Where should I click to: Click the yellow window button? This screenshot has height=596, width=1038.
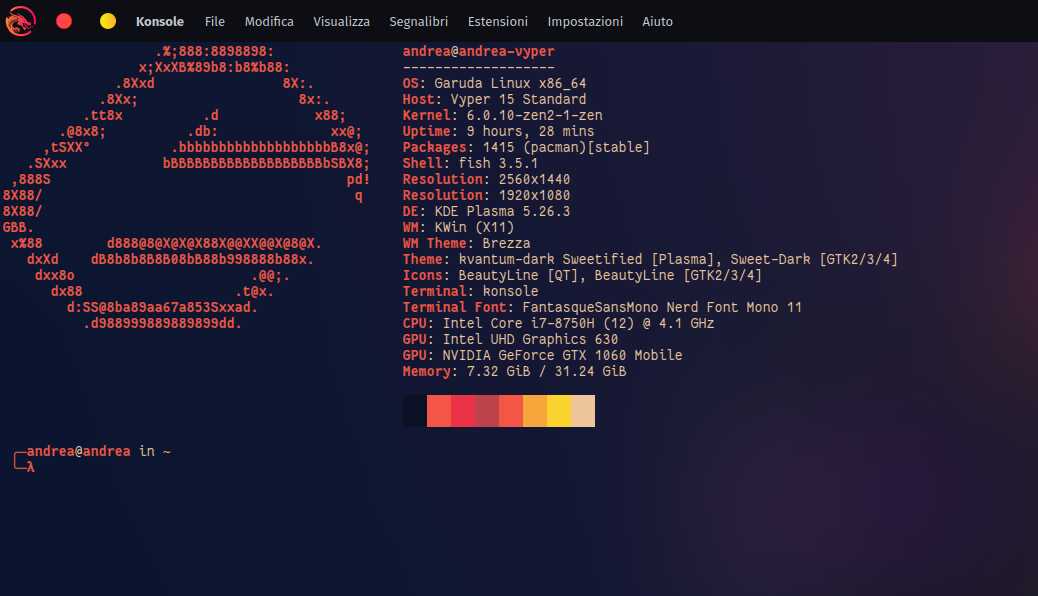(x=108, y=21)
